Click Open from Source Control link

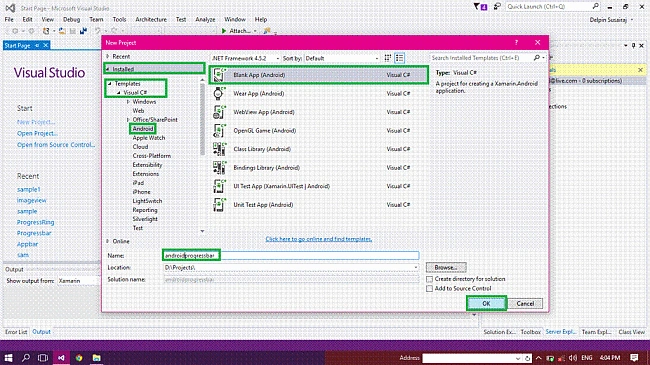pyautogui.click(x=56, y=145)
